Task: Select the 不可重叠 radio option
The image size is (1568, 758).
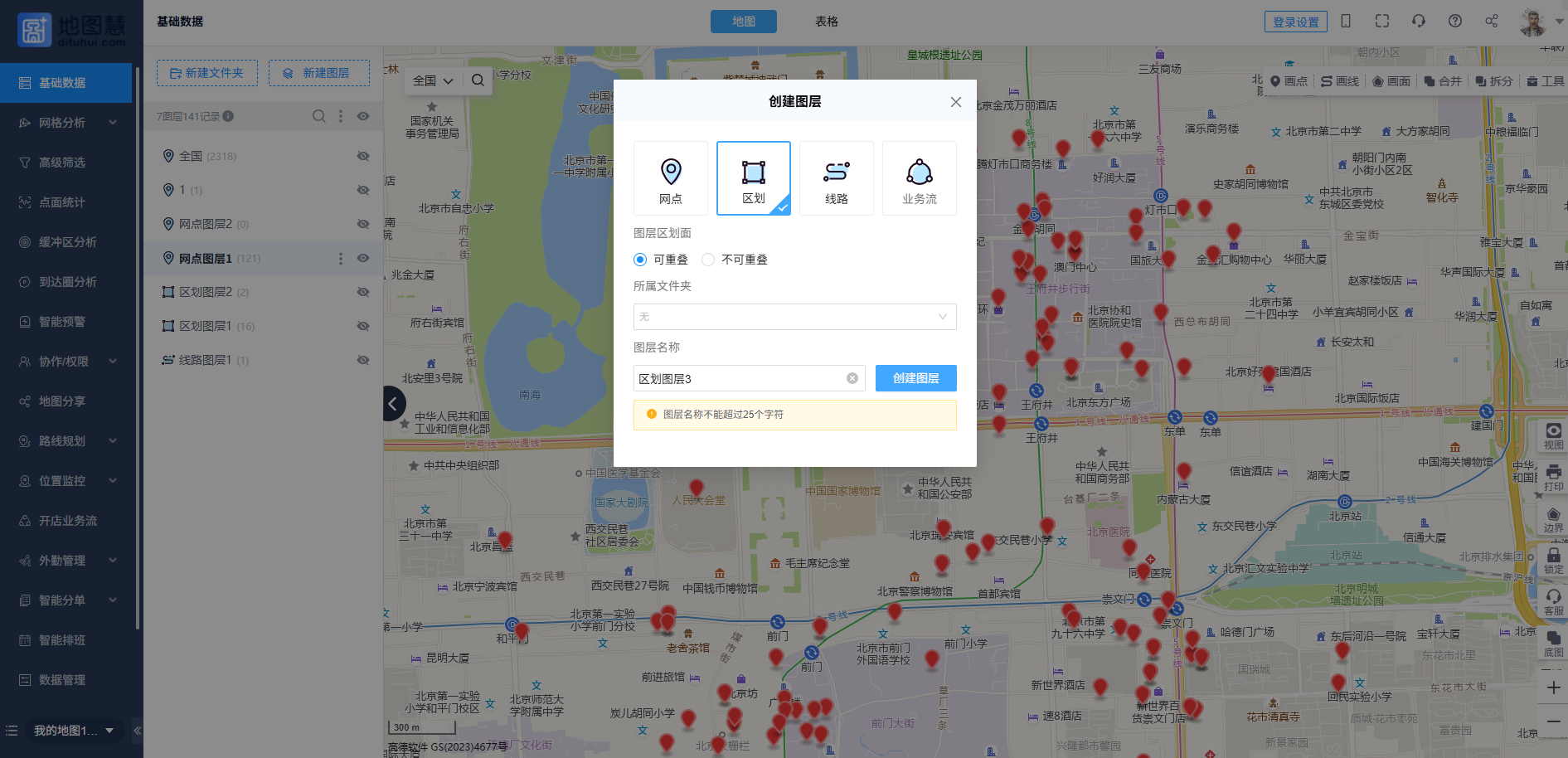Action: tap(708, 260)
